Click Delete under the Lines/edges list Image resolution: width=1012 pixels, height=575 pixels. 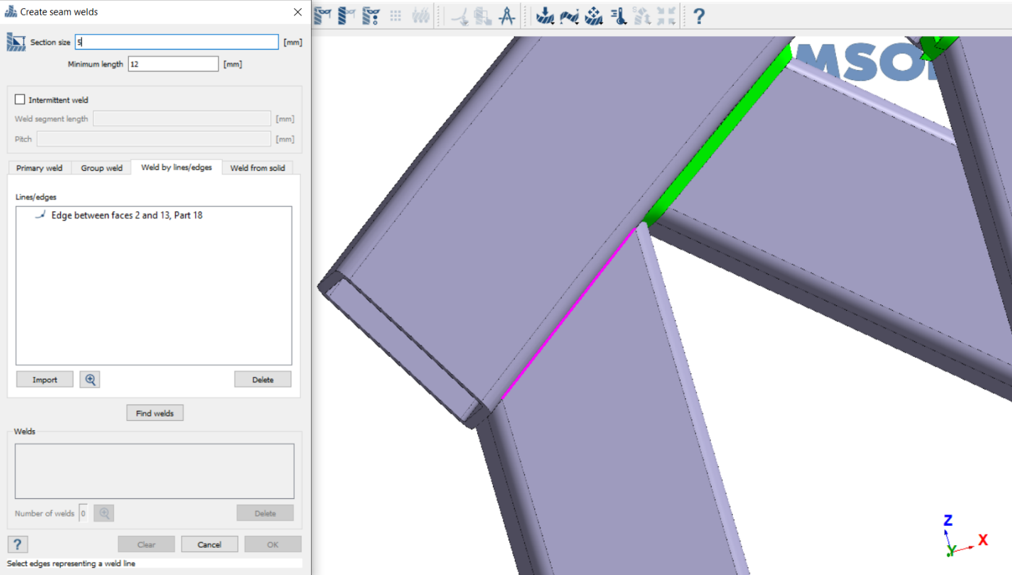(262, 380)
